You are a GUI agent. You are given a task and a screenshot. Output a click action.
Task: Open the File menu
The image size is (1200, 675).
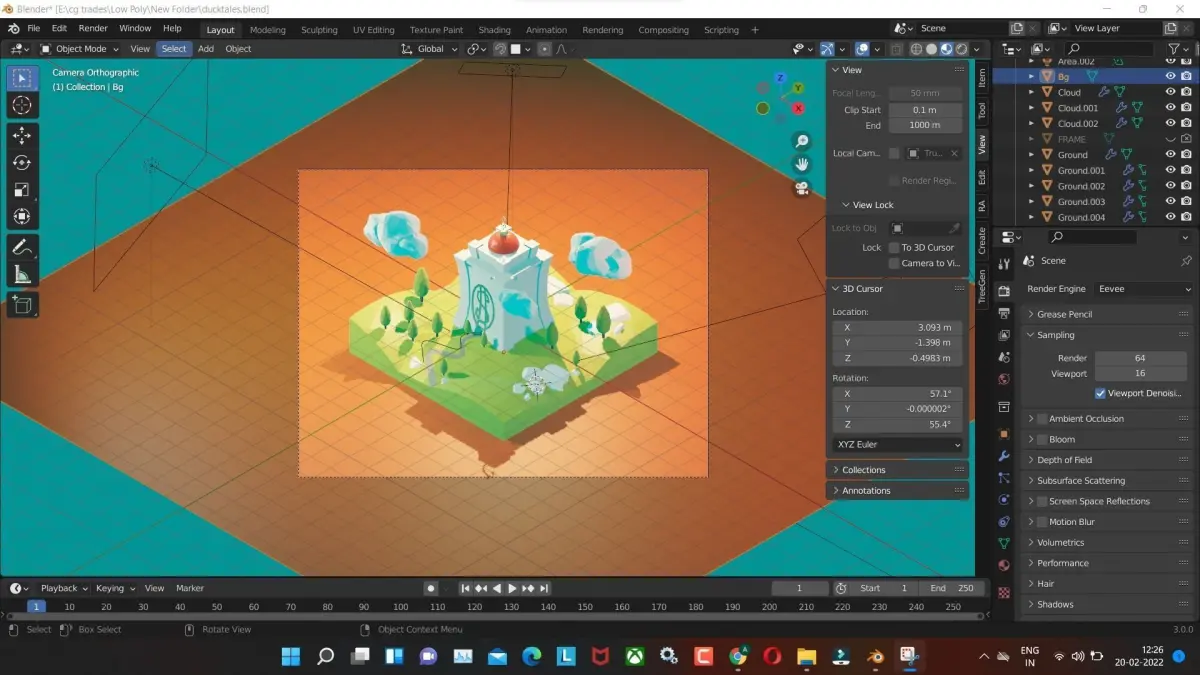point(33,28)
